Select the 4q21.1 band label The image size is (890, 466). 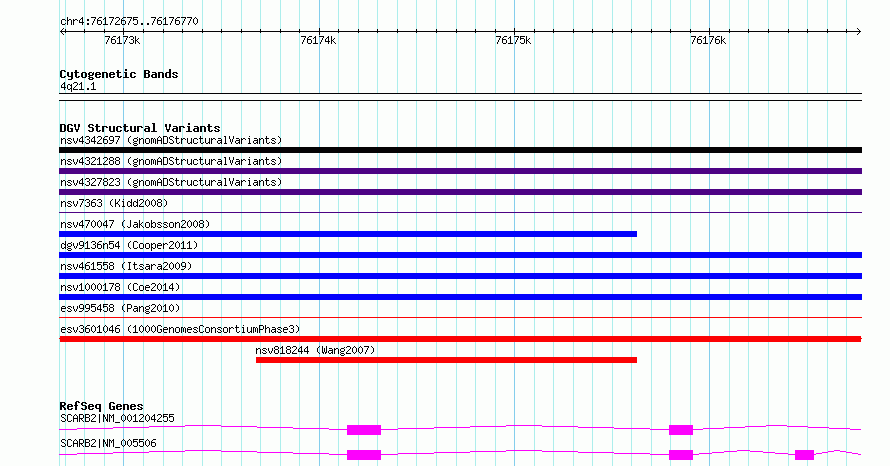(x=78, y=86)
